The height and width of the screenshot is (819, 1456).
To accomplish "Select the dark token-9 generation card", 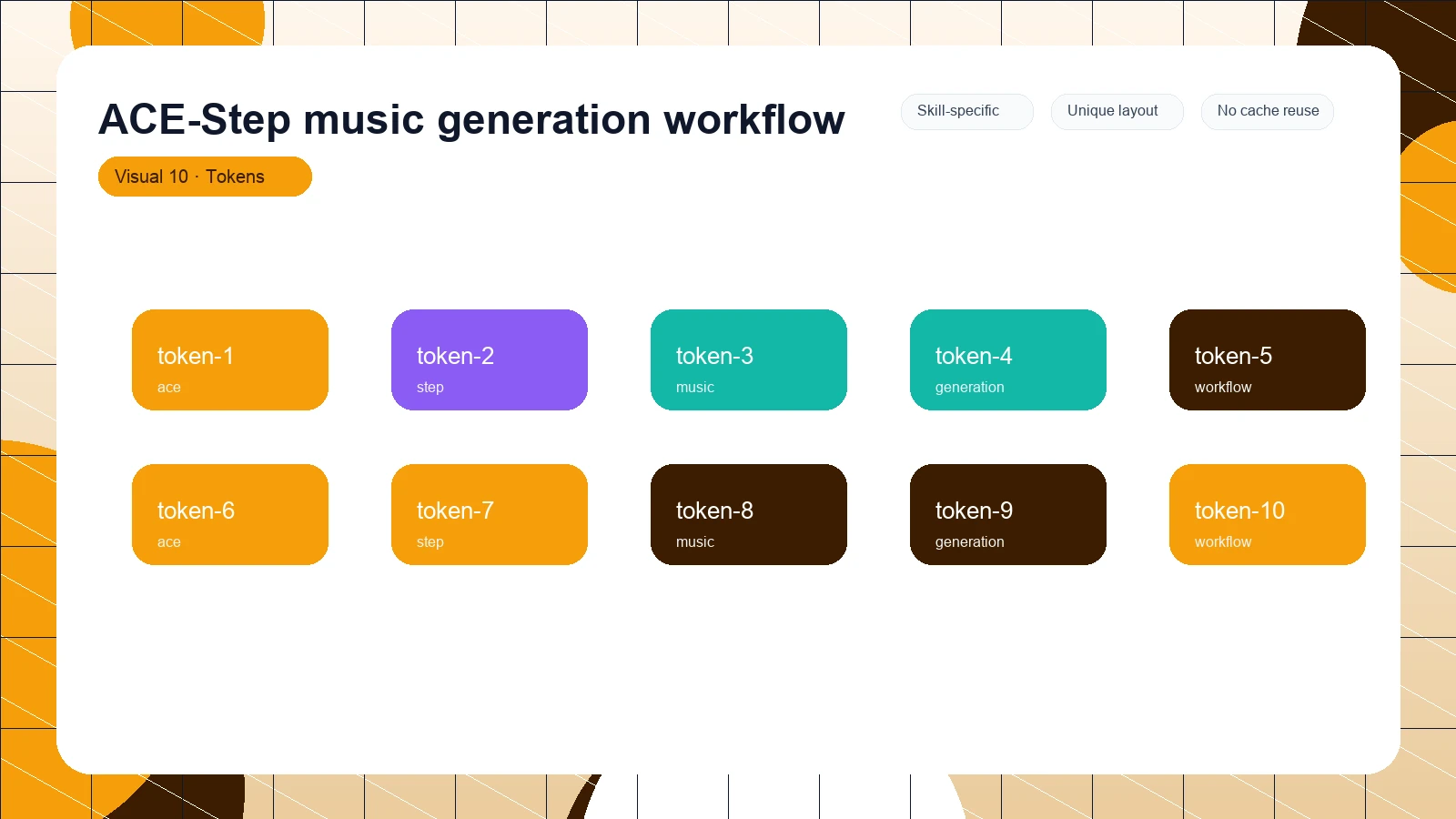I will (x=1008, y=514).
